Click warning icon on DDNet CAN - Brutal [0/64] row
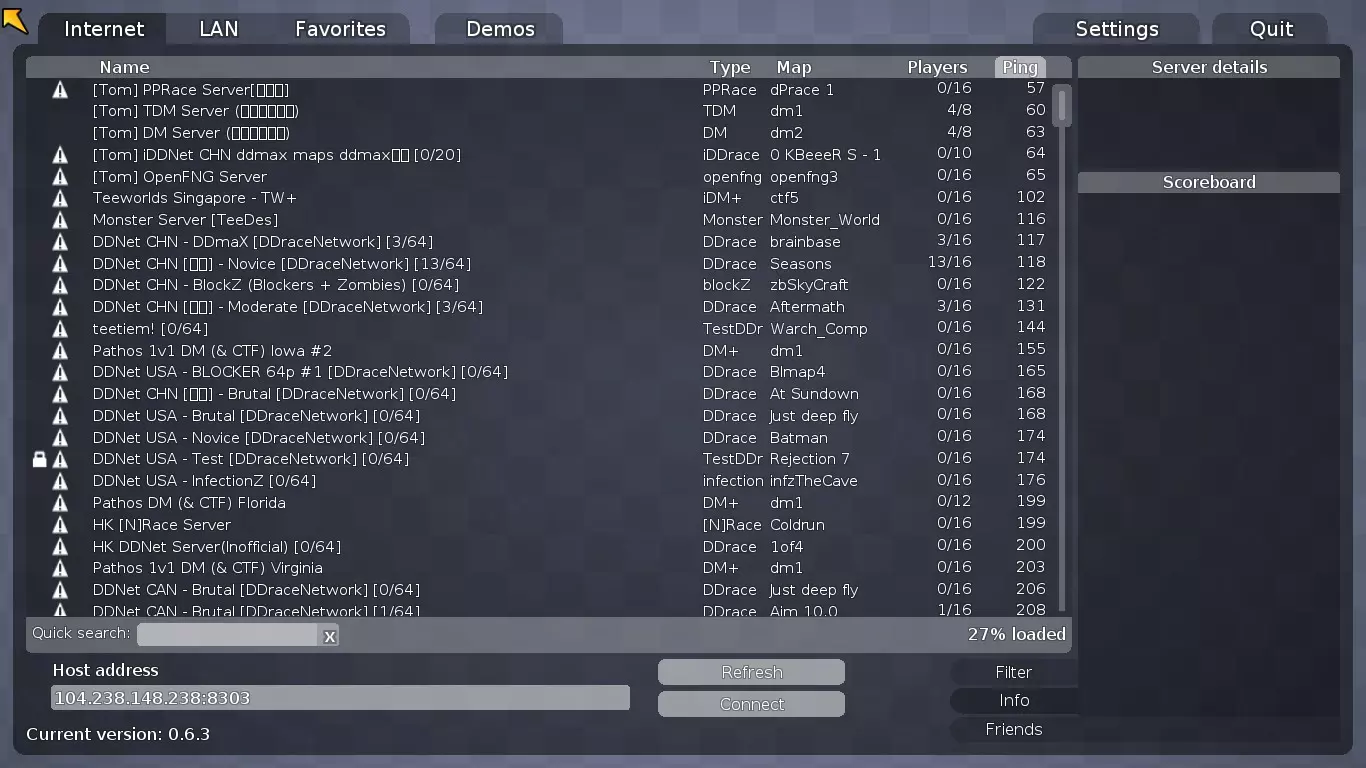 coord(60,590)
